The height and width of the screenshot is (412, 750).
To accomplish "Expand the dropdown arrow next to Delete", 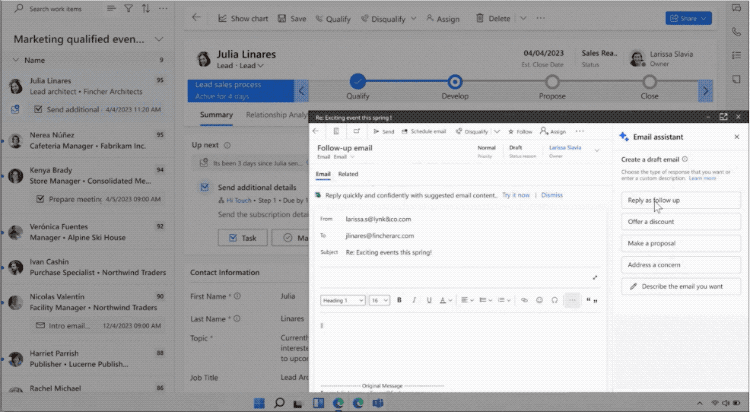I will pyautogui.click(x=523, y=19).
